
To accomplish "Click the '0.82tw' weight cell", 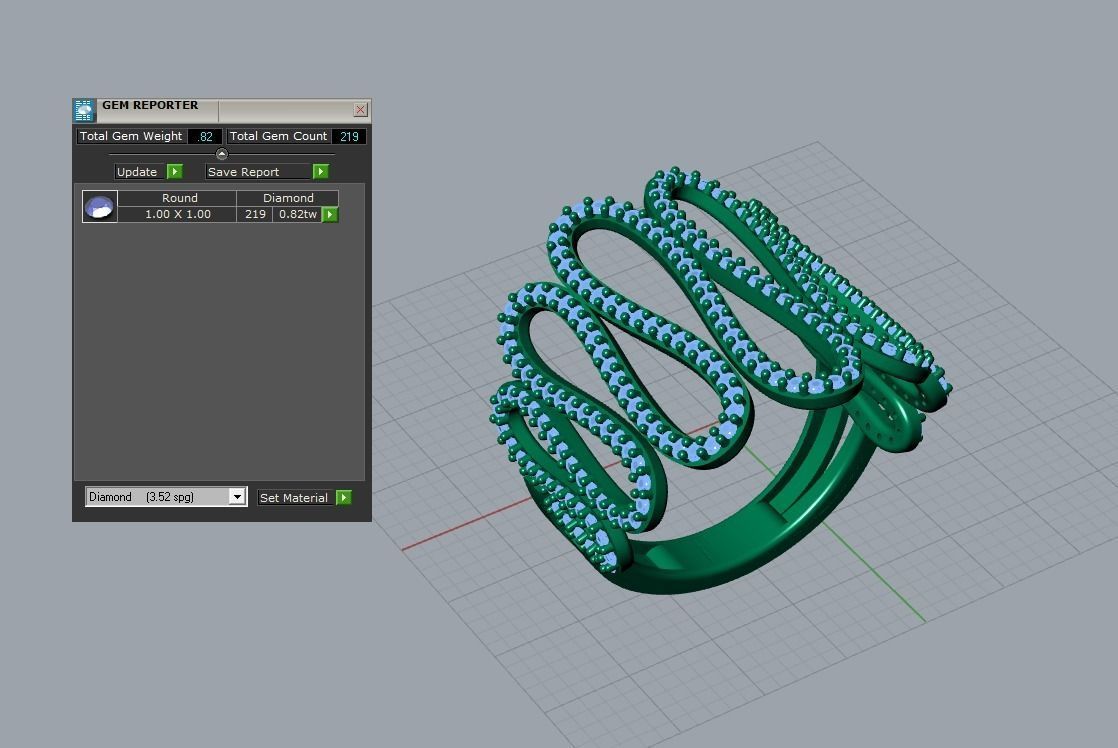I will [297, 214].
